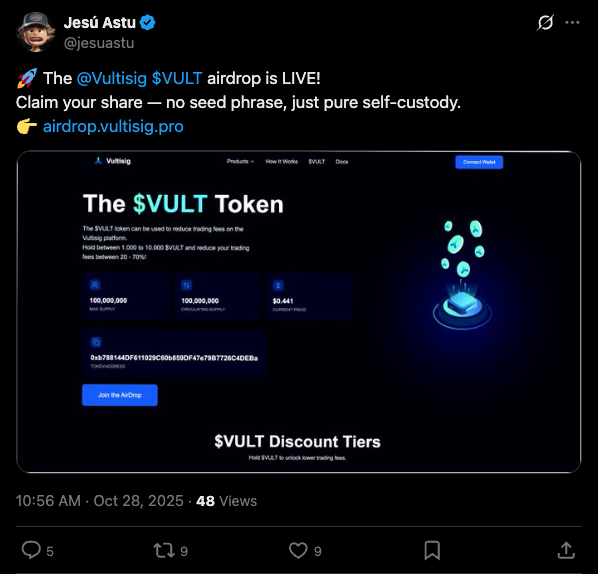The image size is (598, 574).
Task: Bookmark this post
Action: (x=432, y=551)
